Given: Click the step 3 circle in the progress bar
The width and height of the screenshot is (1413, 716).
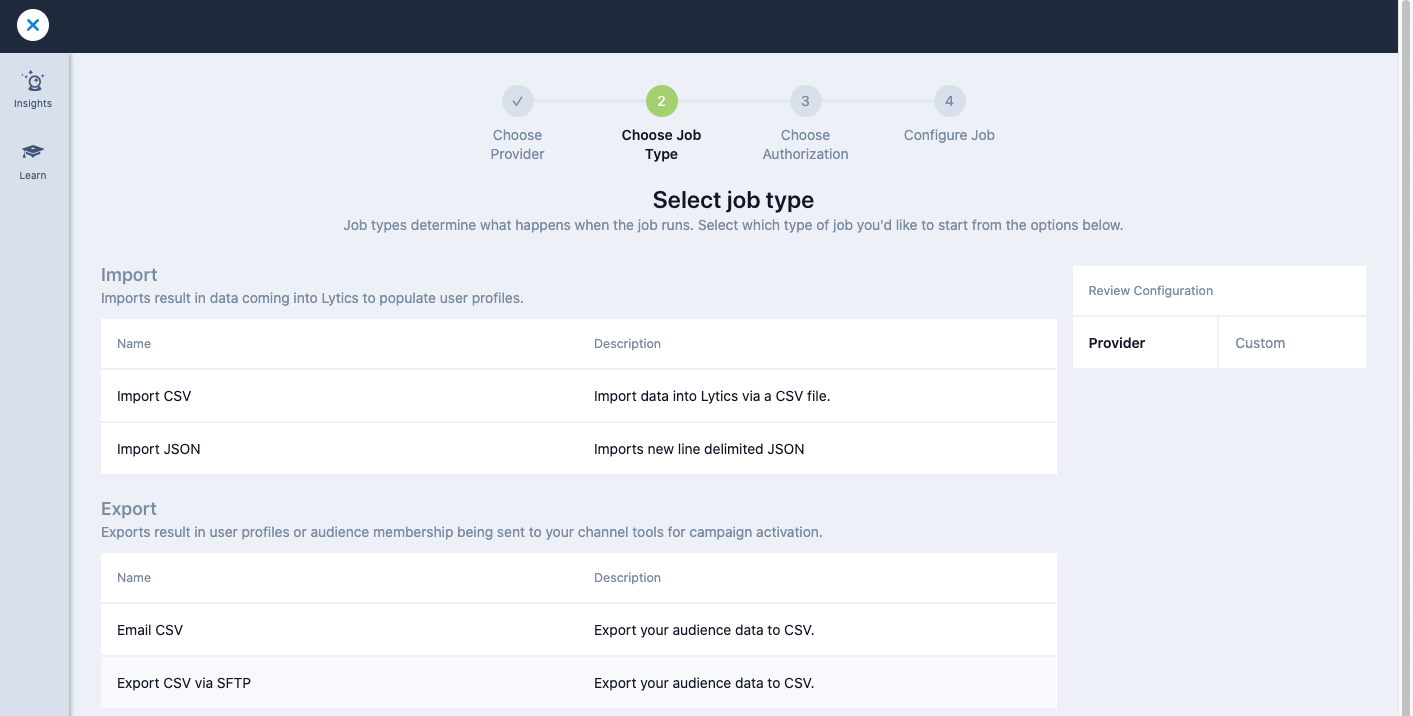Looking at the screenshot, I should pyautogui.click(x=805, y=100).
